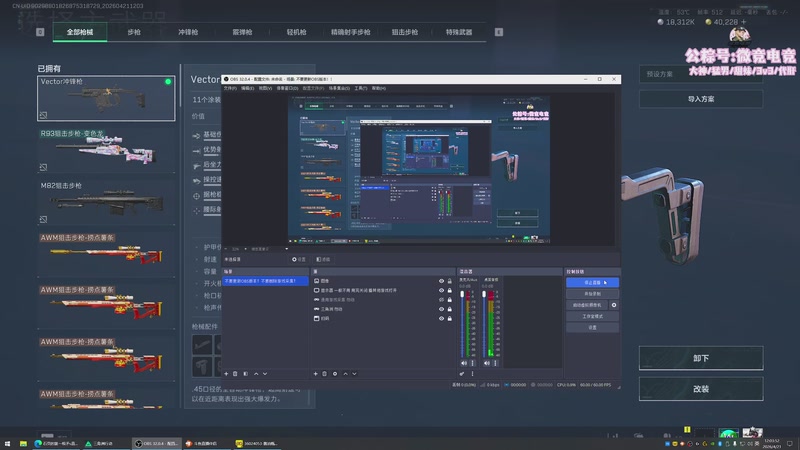Select R93狙击步枪 weapon card
The image size is (800, 450).
tap(106, 151)
